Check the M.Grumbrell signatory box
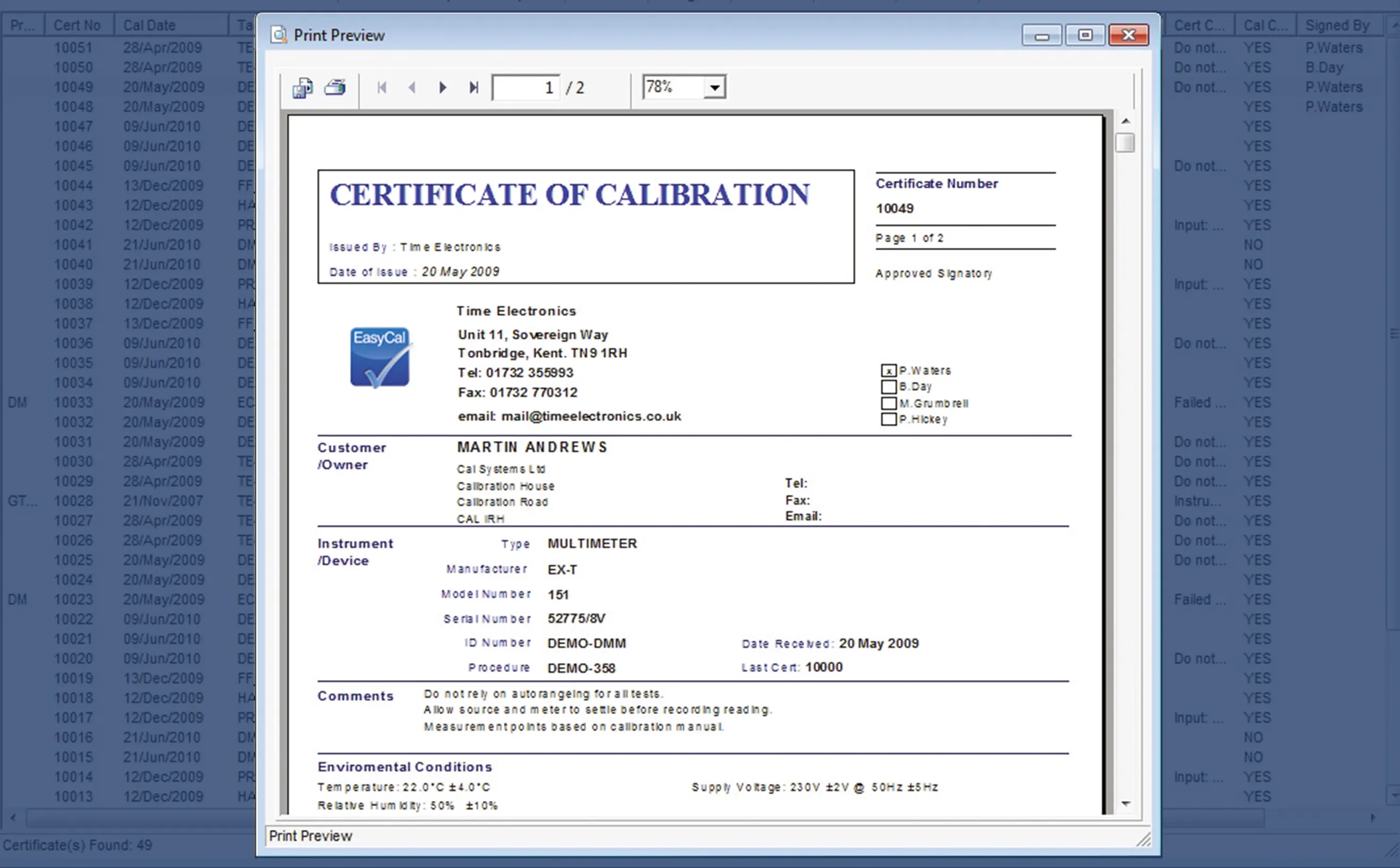 pyautogui.click(x=888, y=403)
